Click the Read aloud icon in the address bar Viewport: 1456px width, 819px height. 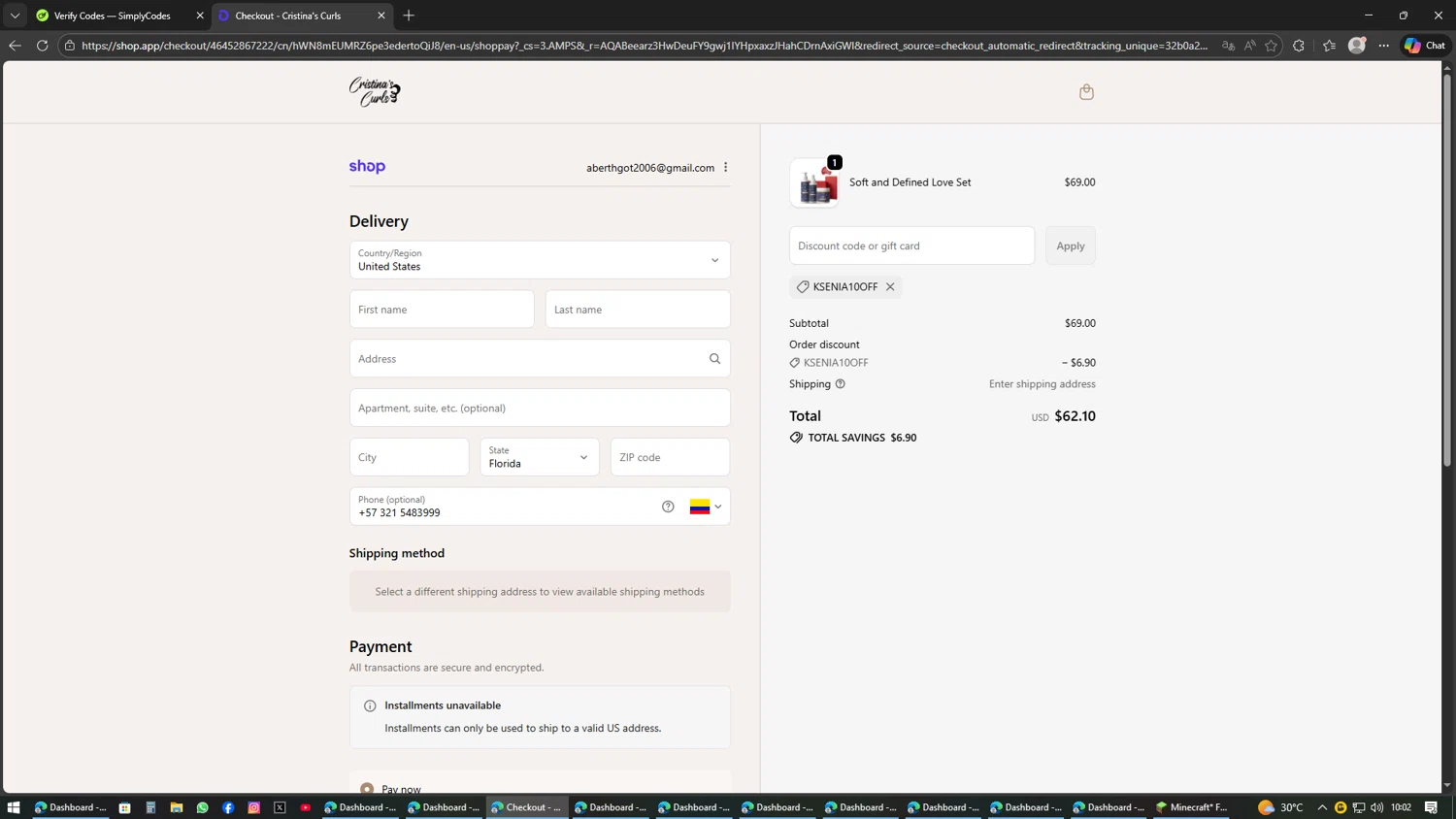pos(1249,46)
